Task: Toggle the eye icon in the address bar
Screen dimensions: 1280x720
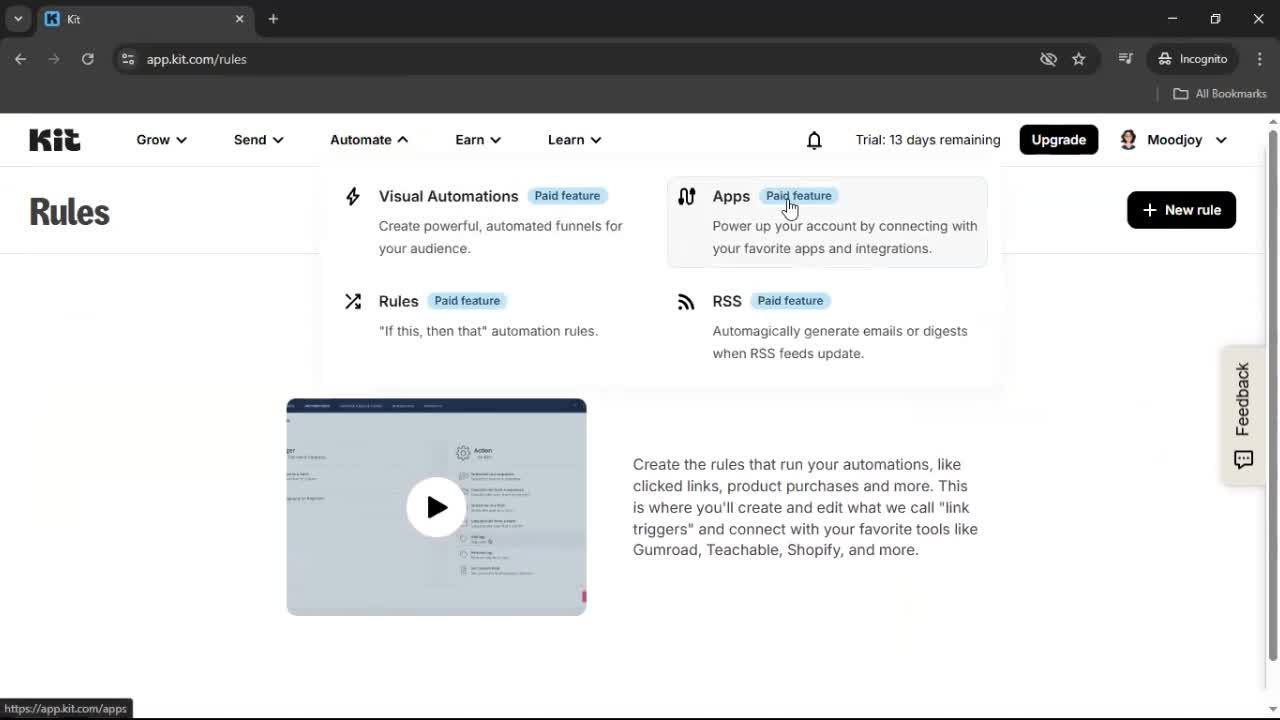Action: (x=1048, y=59)
